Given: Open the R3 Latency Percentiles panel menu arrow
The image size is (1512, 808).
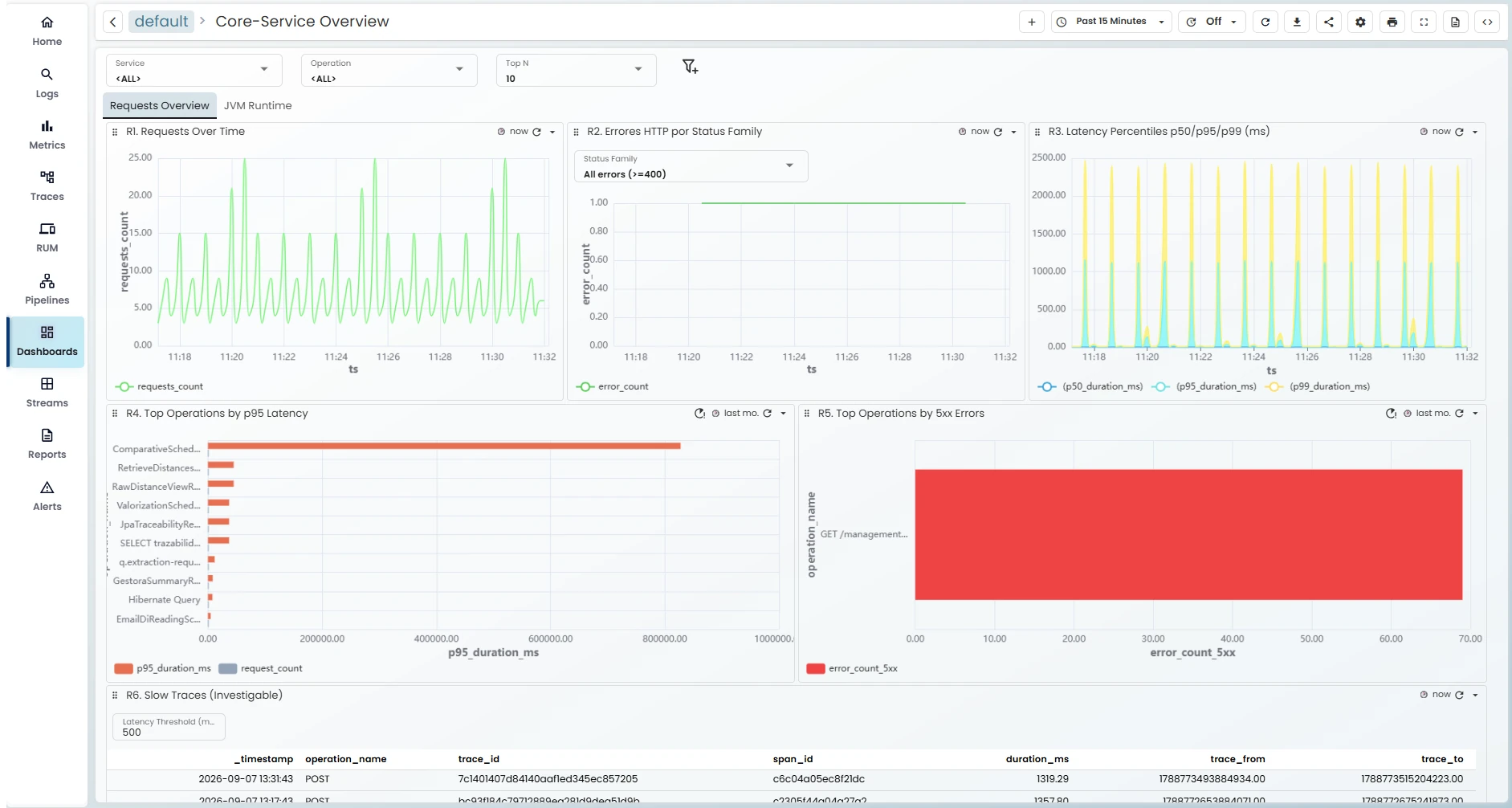Looking at the screenshot, I should 1475,132.
